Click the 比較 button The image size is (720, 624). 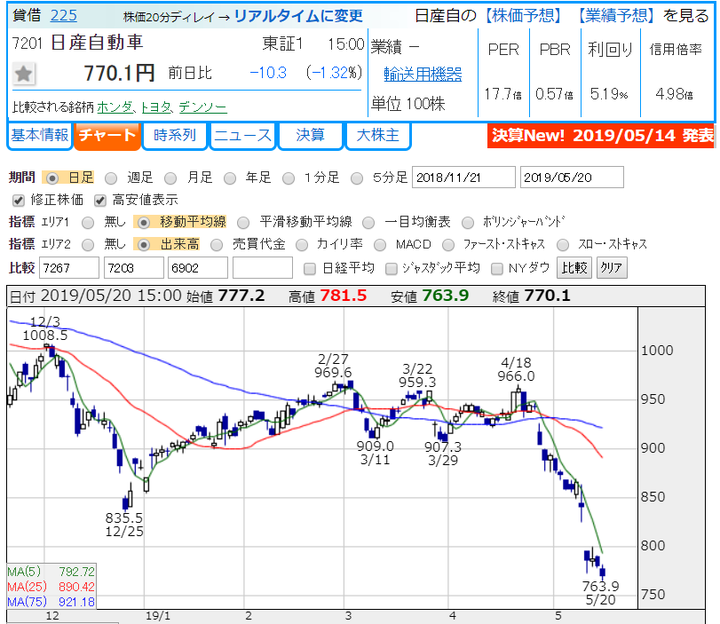tap(574, 268)
